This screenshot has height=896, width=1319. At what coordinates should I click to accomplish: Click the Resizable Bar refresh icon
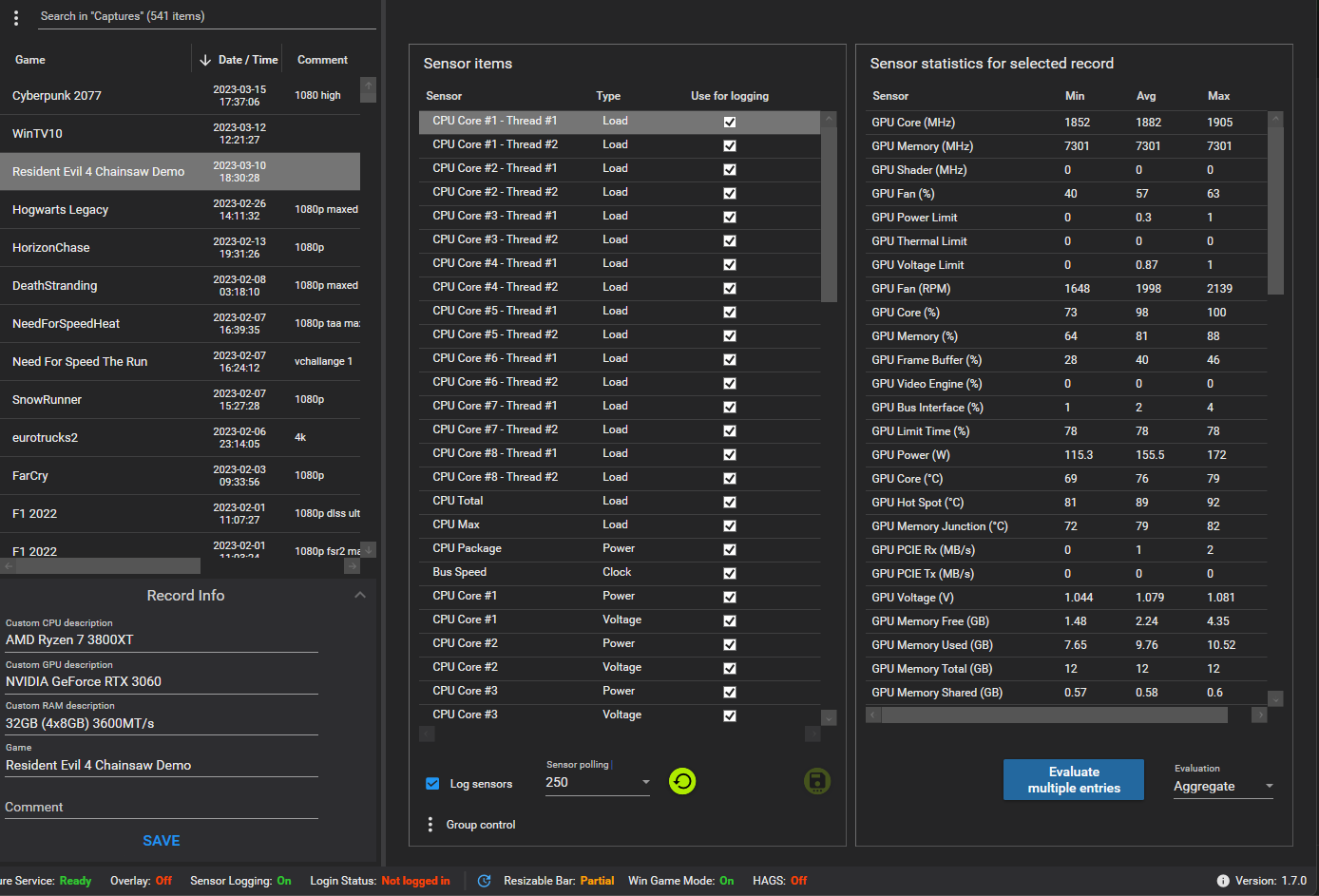tap(484, 881)
